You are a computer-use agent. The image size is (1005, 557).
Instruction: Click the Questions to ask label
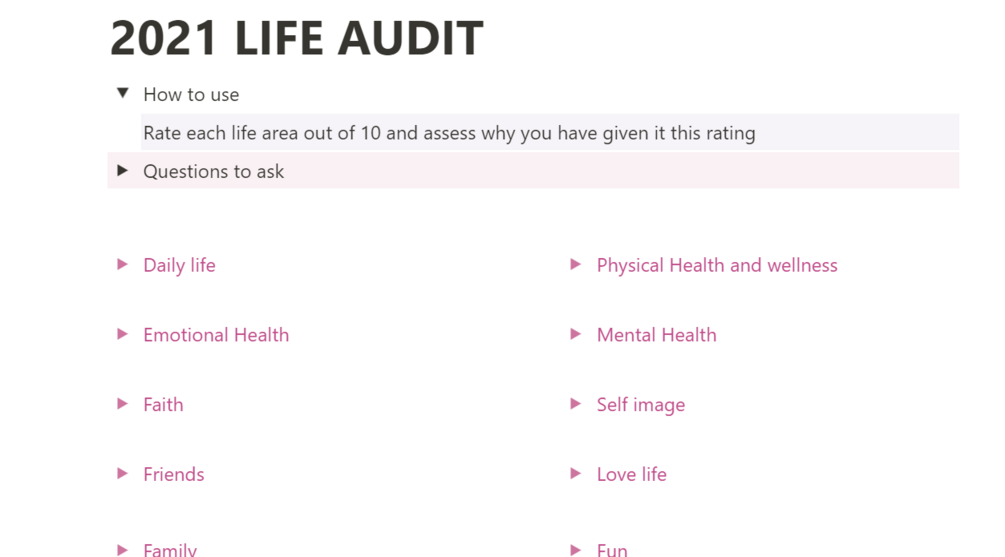(213, 171)
